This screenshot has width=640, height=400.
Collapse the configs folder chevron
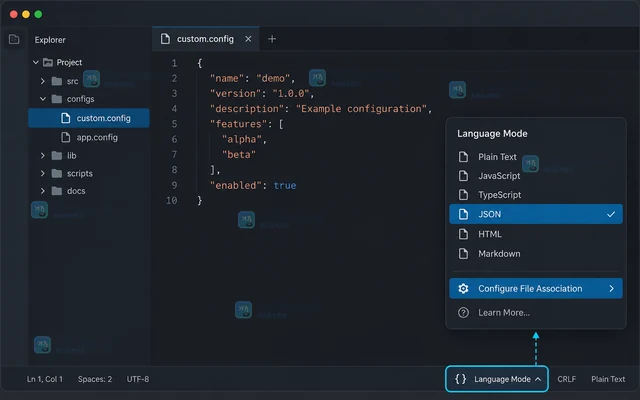[43, 99]
